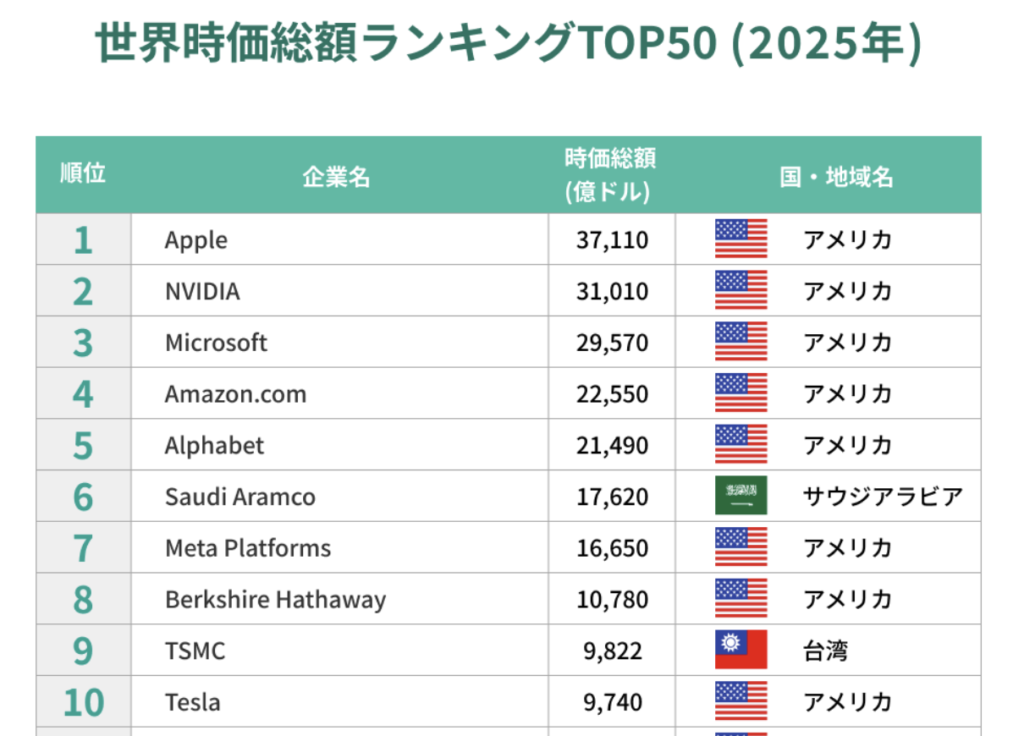
Task: Click rank number 10 cell
Action: [84, 702]
